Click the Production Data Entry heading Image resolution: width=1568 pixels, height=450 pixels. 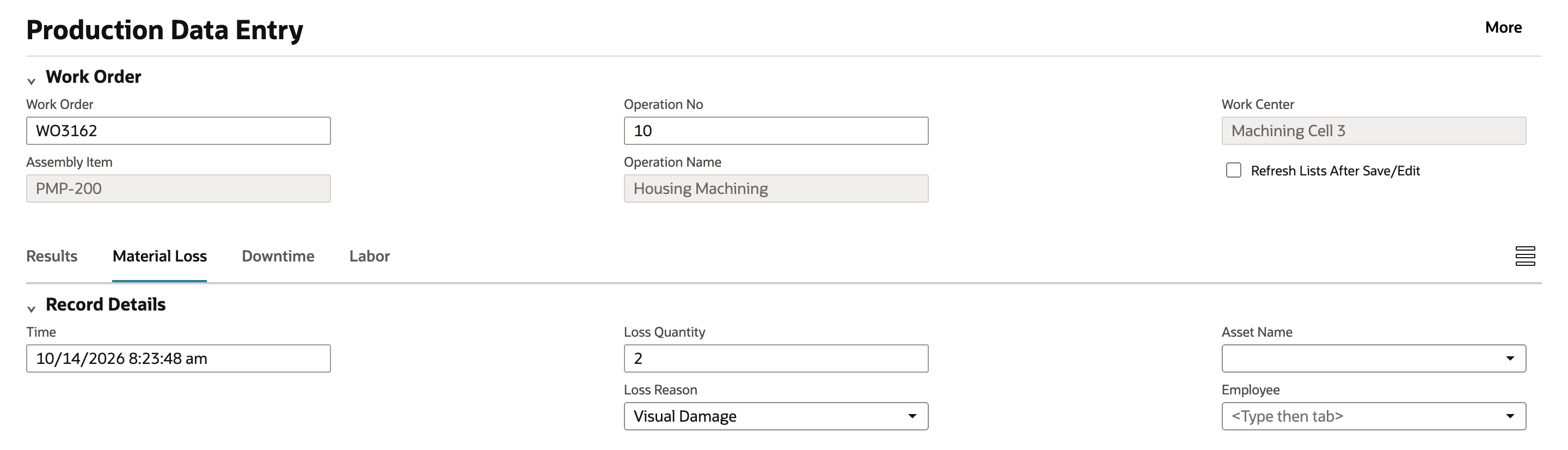coord(164,30)
